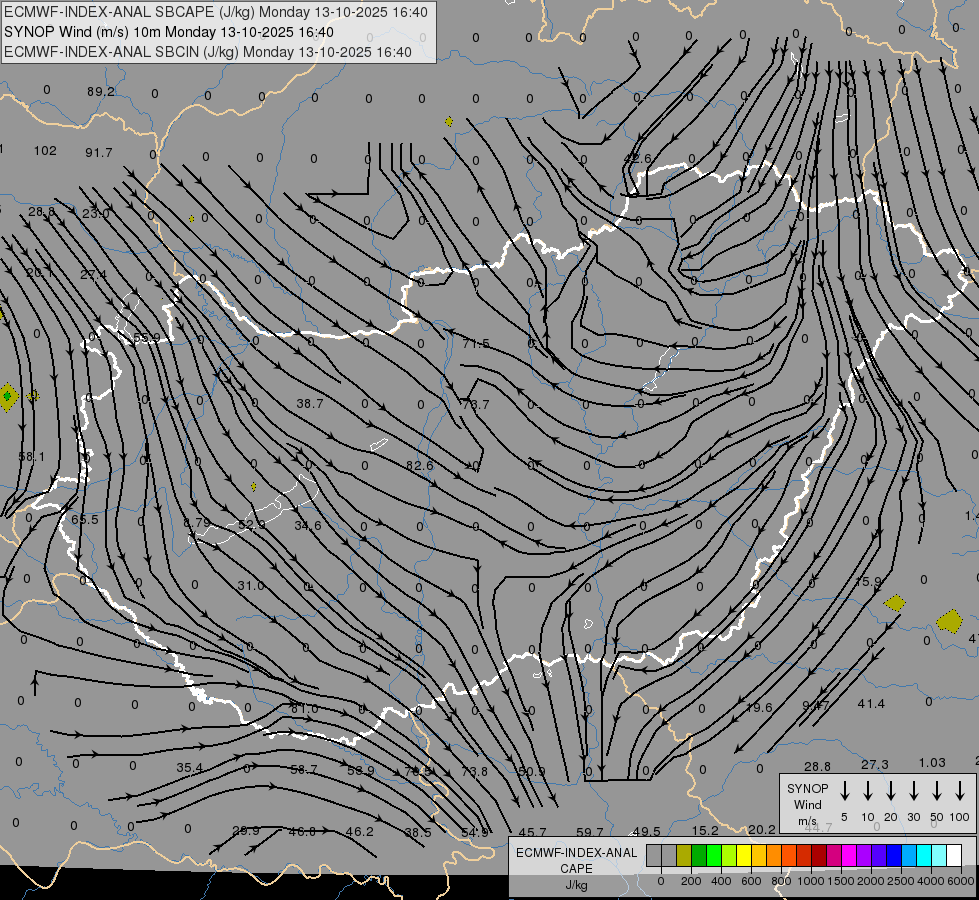Click the 82.6 value on the map

click(419, 465)
